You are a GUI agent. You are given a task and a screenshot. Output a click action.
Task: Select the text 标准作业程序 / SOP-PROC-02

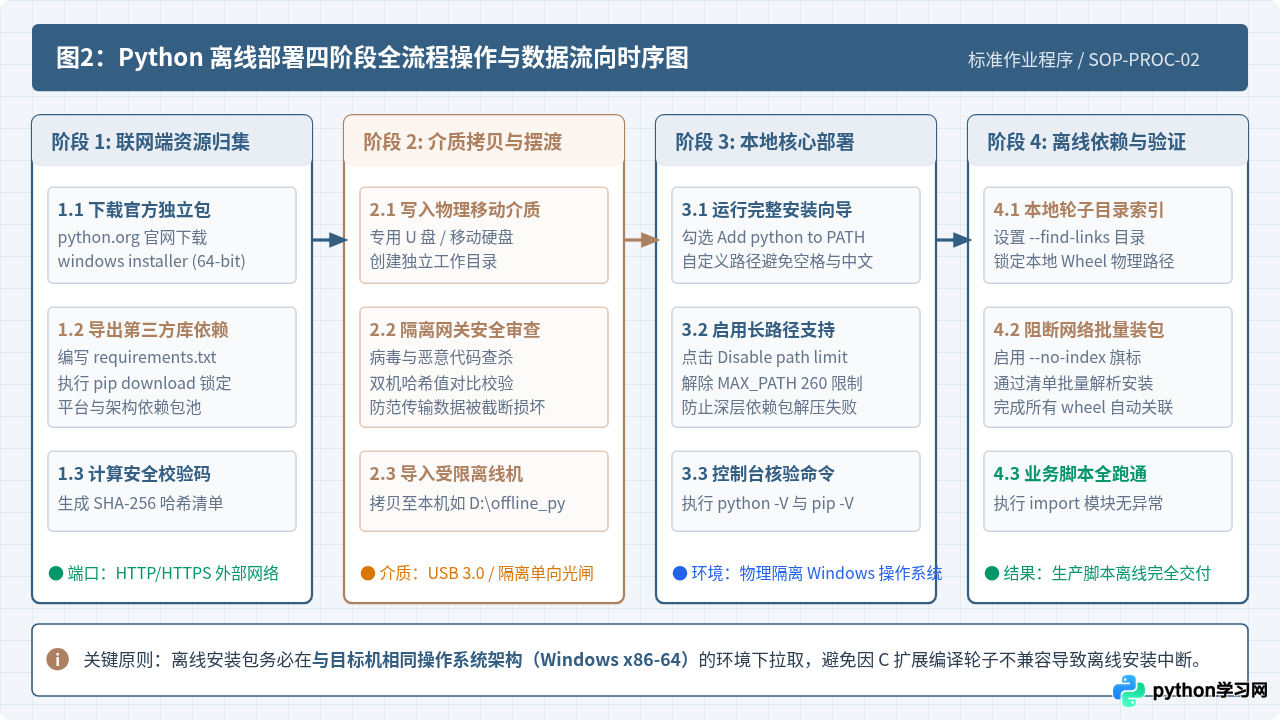point(1084,60)
